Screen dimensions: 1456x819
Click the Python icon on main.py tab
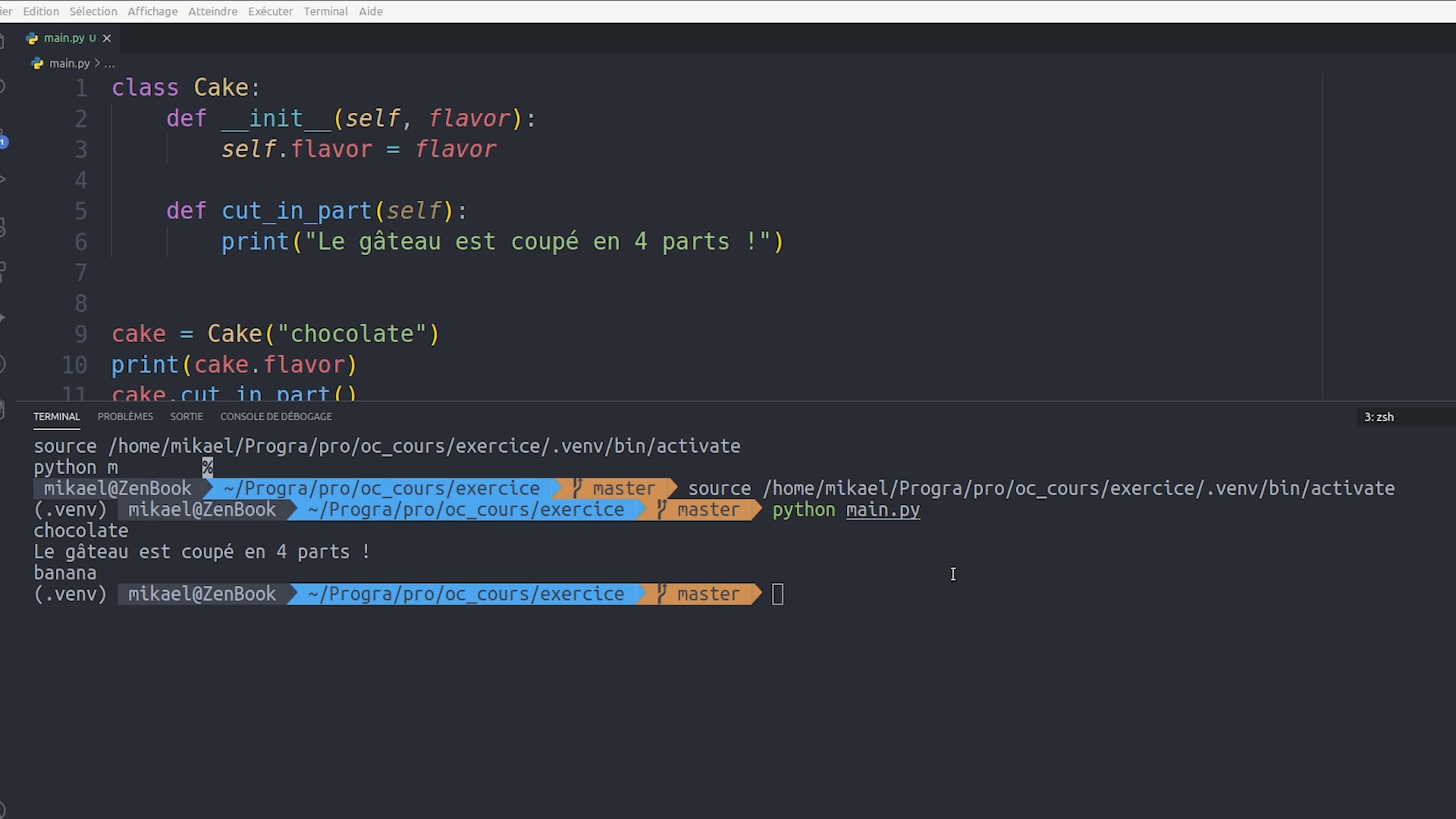[x=31, y=38]
